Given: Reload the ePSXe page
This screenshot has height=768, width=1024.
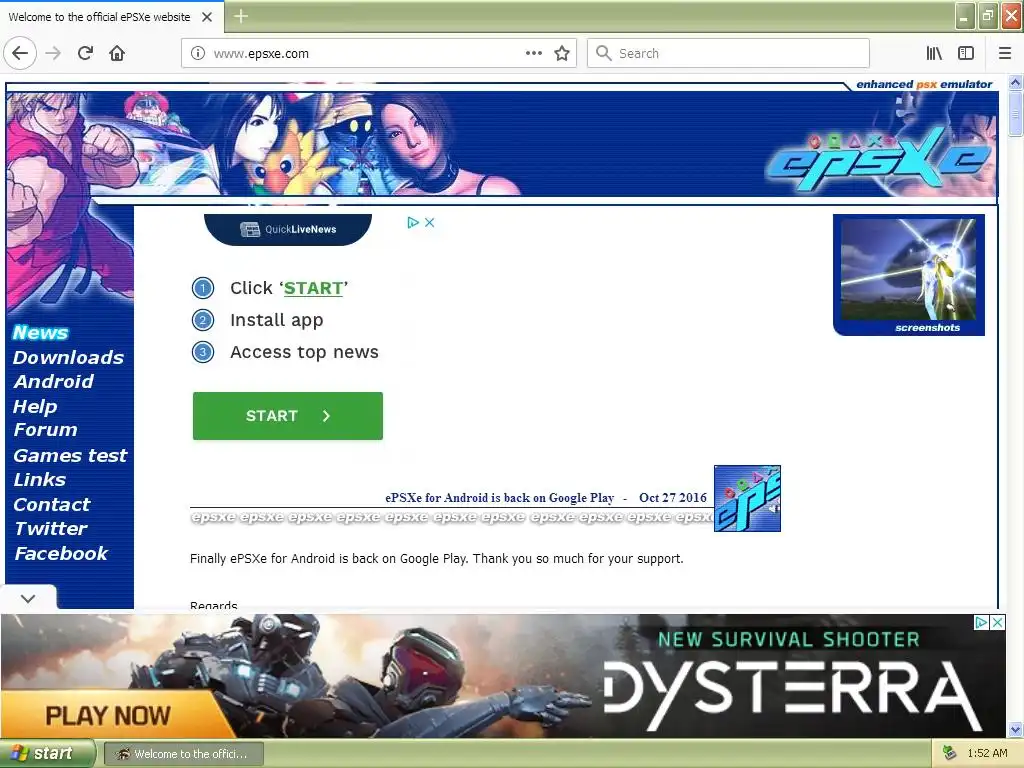Looking at the screenshot, I should click(x=86, y=53).
